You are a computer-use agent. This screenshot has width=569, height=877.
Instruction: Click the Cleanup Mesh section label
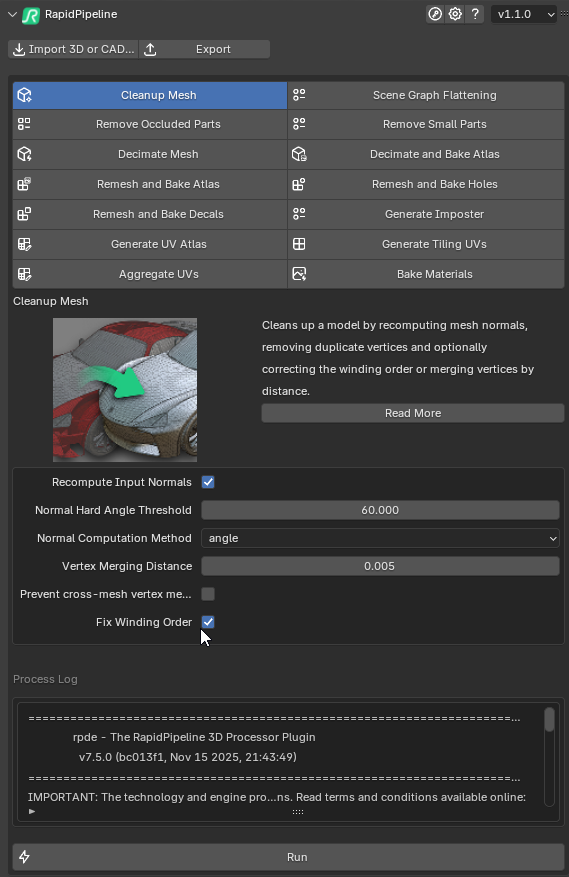51,301
